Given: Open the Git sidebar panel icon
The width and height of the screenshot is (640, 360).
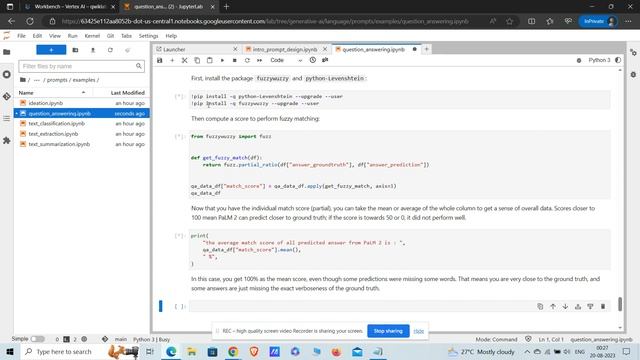Looking at the screenshot, I should (7, 97).
